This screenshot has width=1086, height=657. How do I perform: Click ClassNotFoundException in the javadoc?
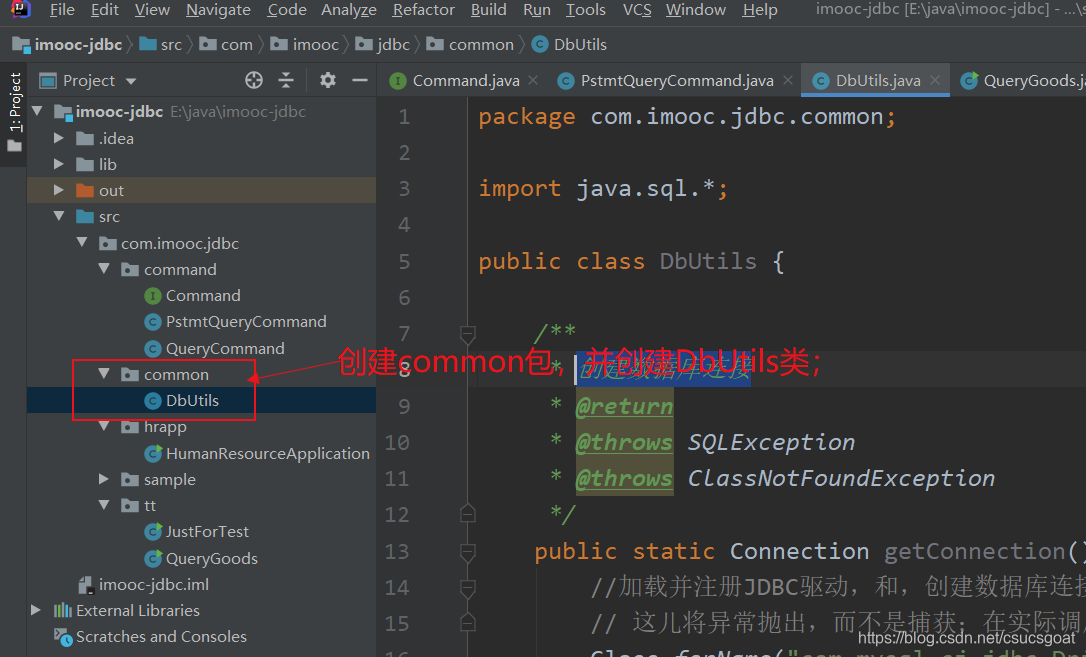coord(841,478)
